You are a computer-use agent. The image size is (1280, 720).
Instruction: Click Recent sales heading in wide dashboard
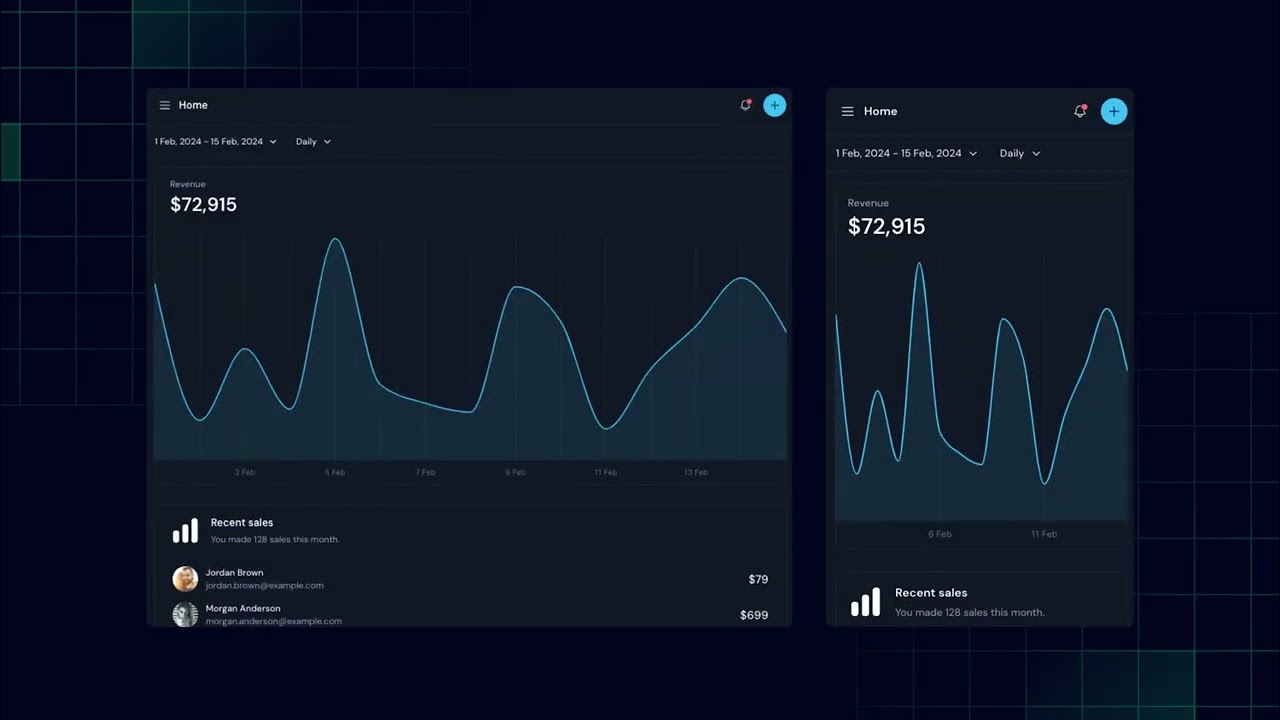pyautogui.click(x=241, y=522)
